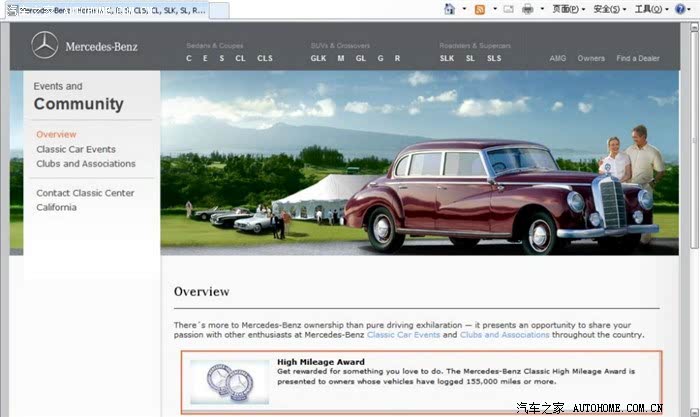Click the Community sidebar title
Image resolution: width=700 pixels, height=417 pixels.
79,104
